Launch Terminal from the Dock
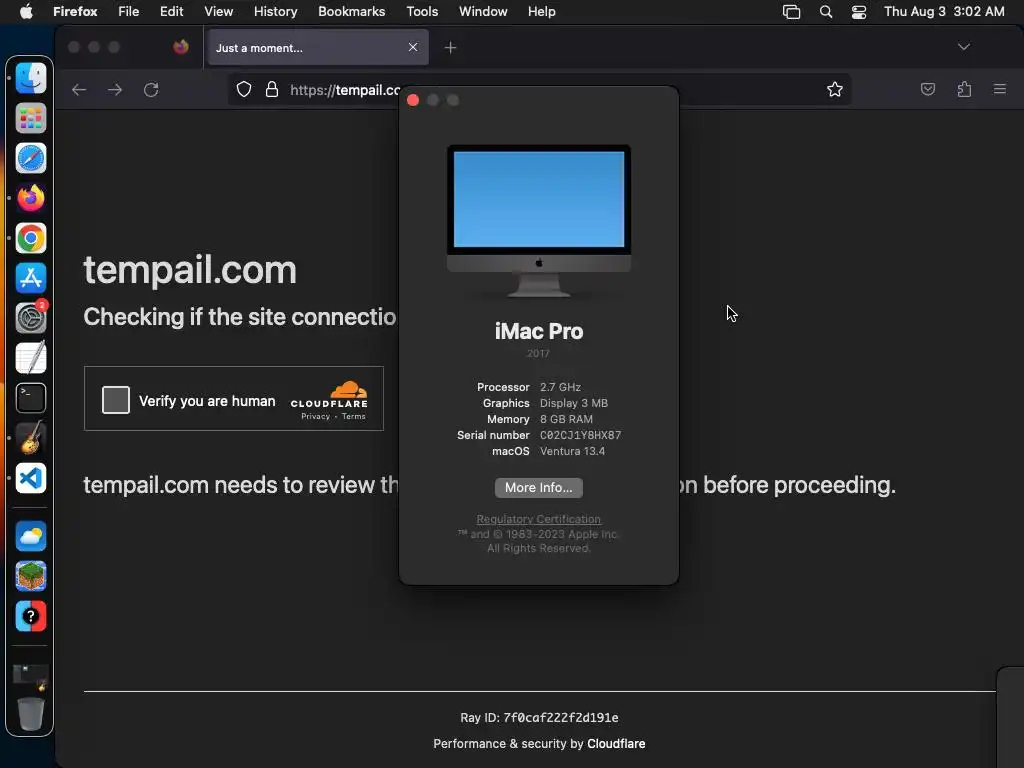Viewport: 1024px width, 768px height. [31, 398]
